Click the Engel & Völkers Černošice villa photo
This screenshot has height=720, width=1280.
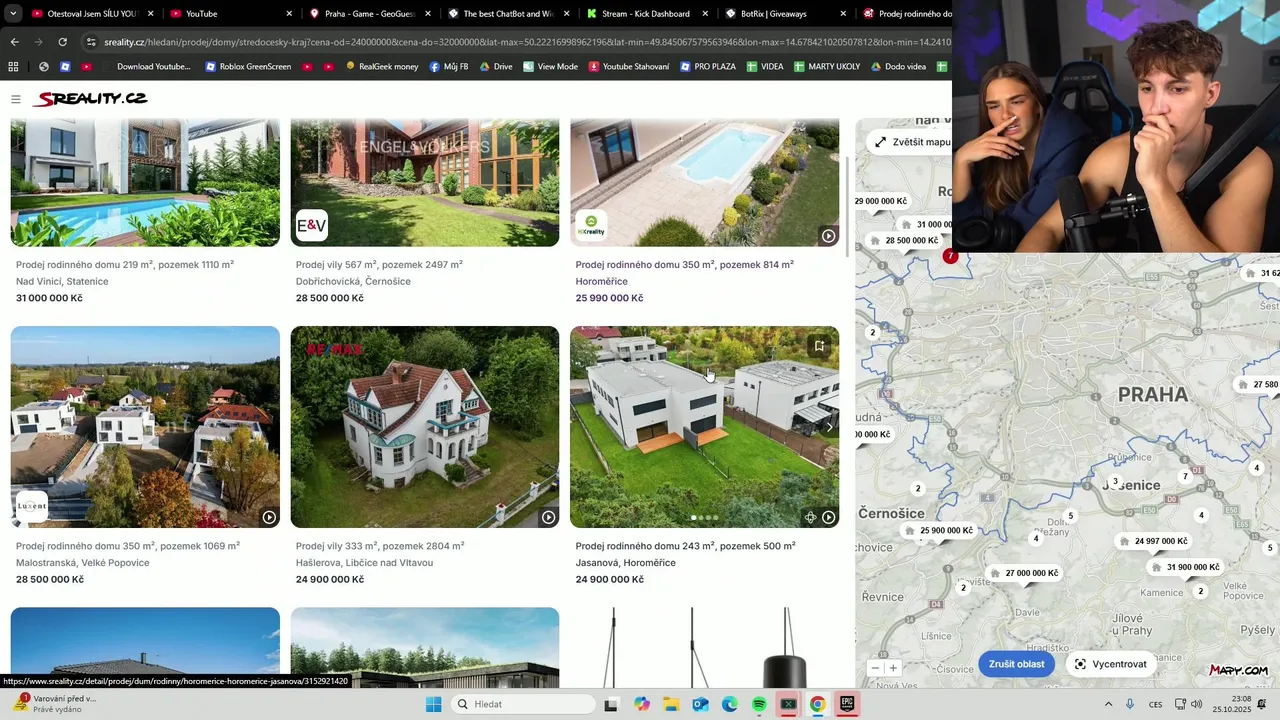[x=425, y=183]
